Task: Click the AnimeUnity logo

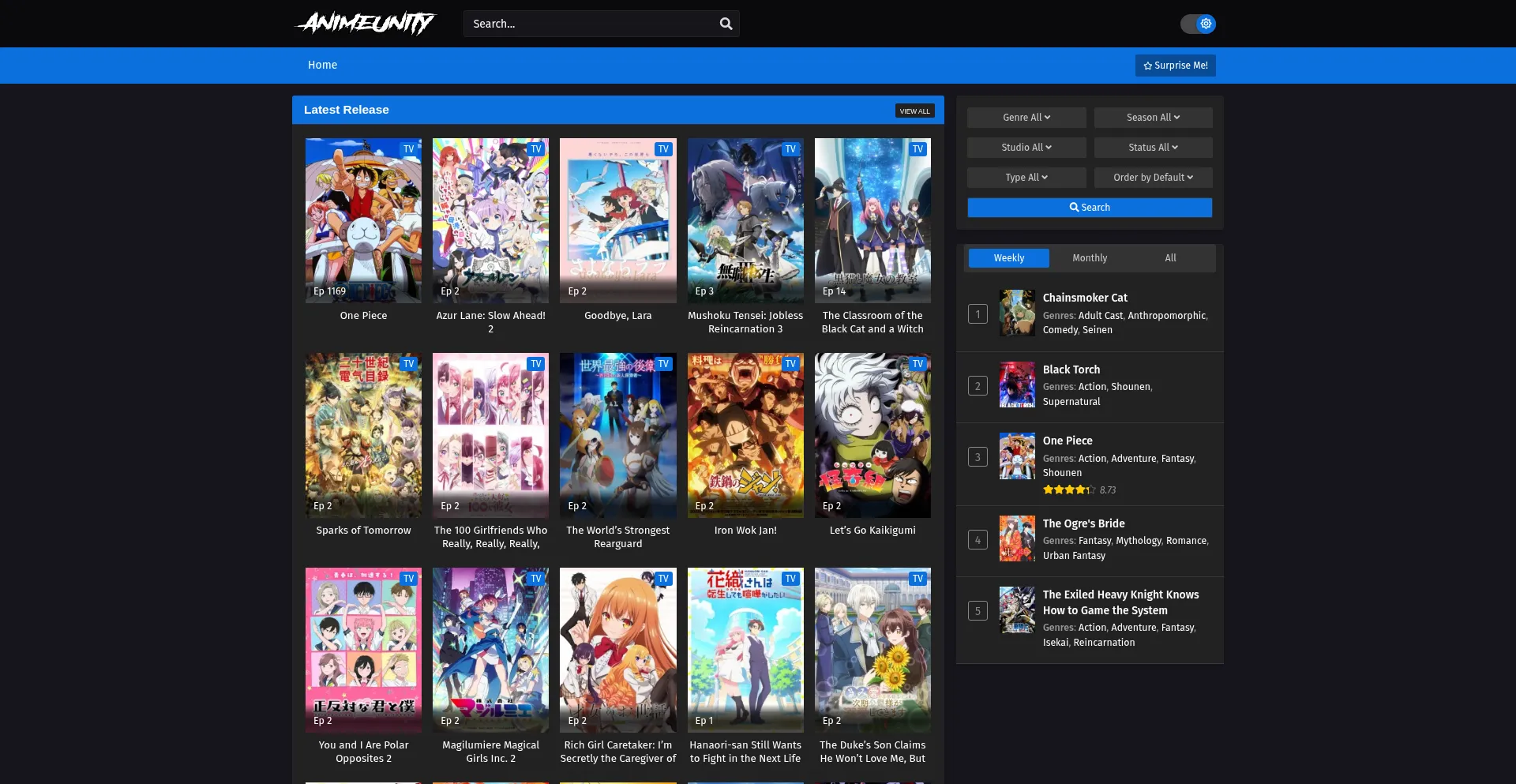Action: point(366,23)
